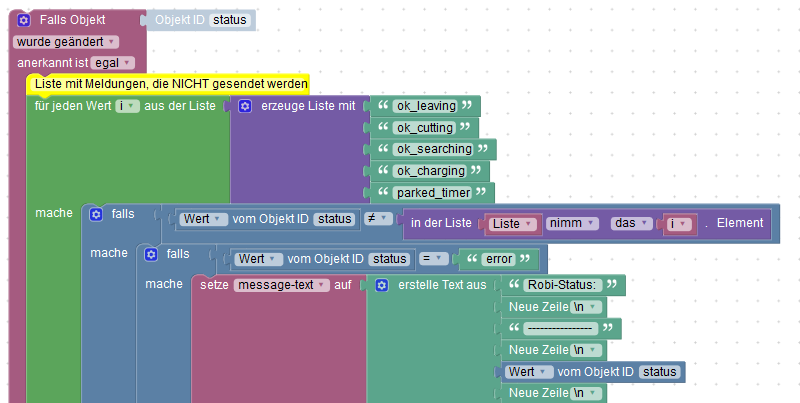Edit the 'Robi-Status:' text field

[x=562, y=285]
